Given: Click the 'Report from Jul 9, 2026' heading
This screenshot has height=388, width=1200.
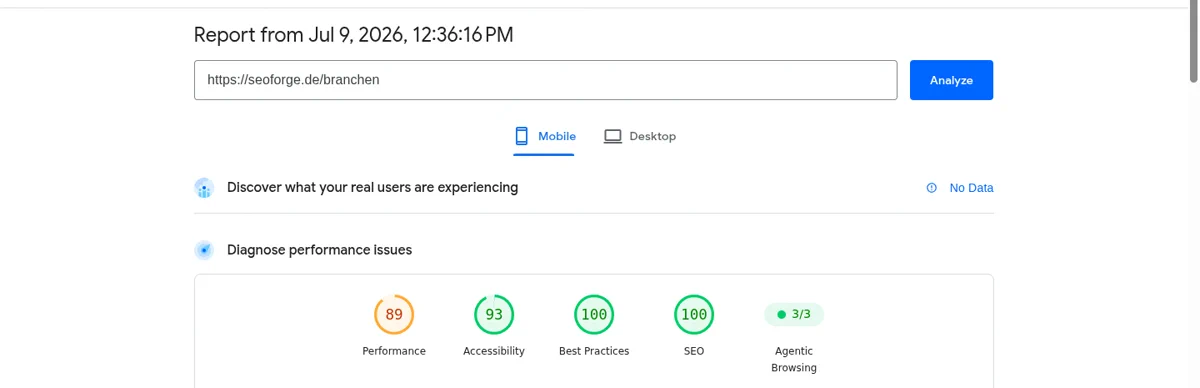Looking at the screenshot, I should pyautogui.click(x=353, y=35).
